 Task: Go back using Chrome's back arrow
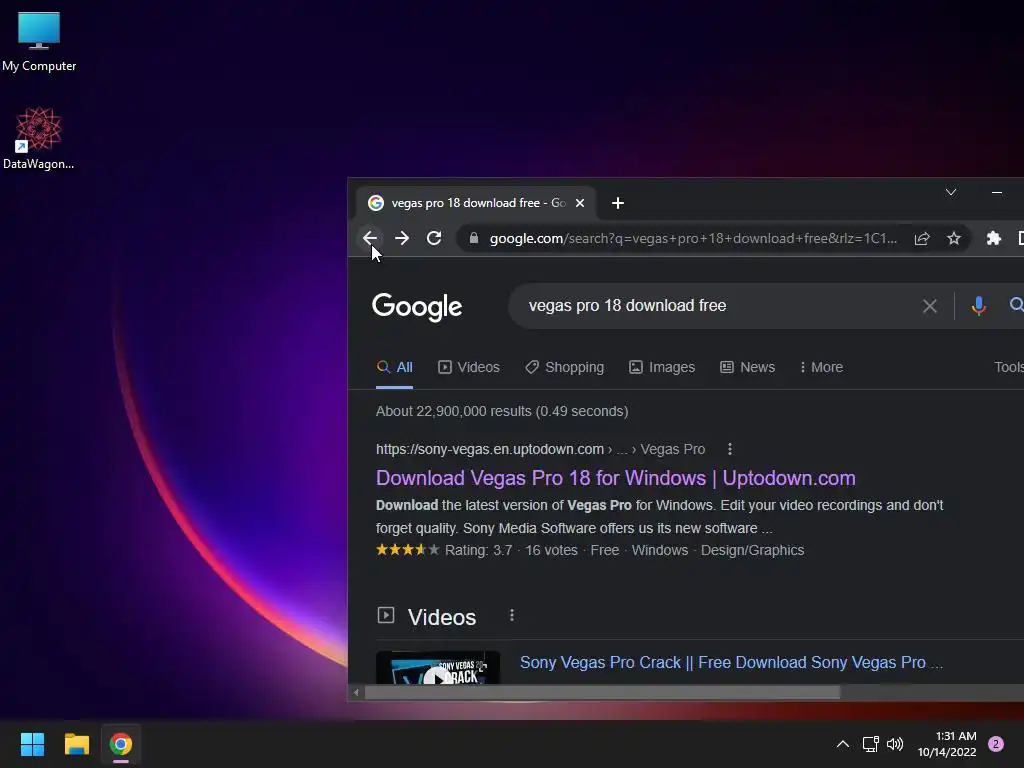point(370,238)
